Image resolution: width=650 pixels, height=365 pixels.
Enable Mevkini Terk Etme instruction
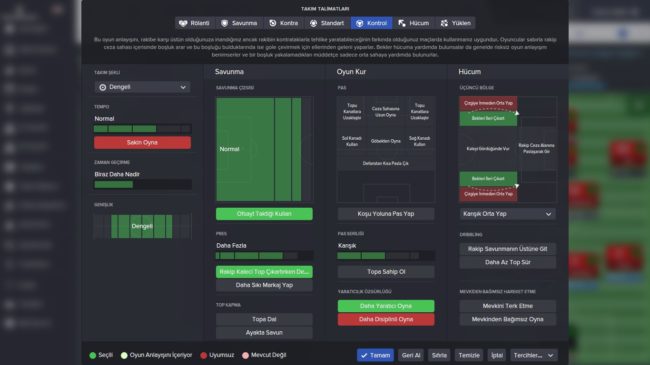[x=507, y=306]
